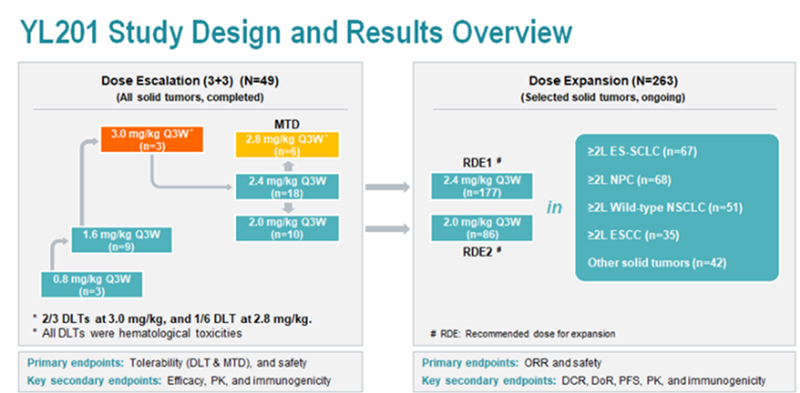Click '≥2L NPC (n=68)' entry
The height and width of the screenshot is (393, 800).
point(629,180)
